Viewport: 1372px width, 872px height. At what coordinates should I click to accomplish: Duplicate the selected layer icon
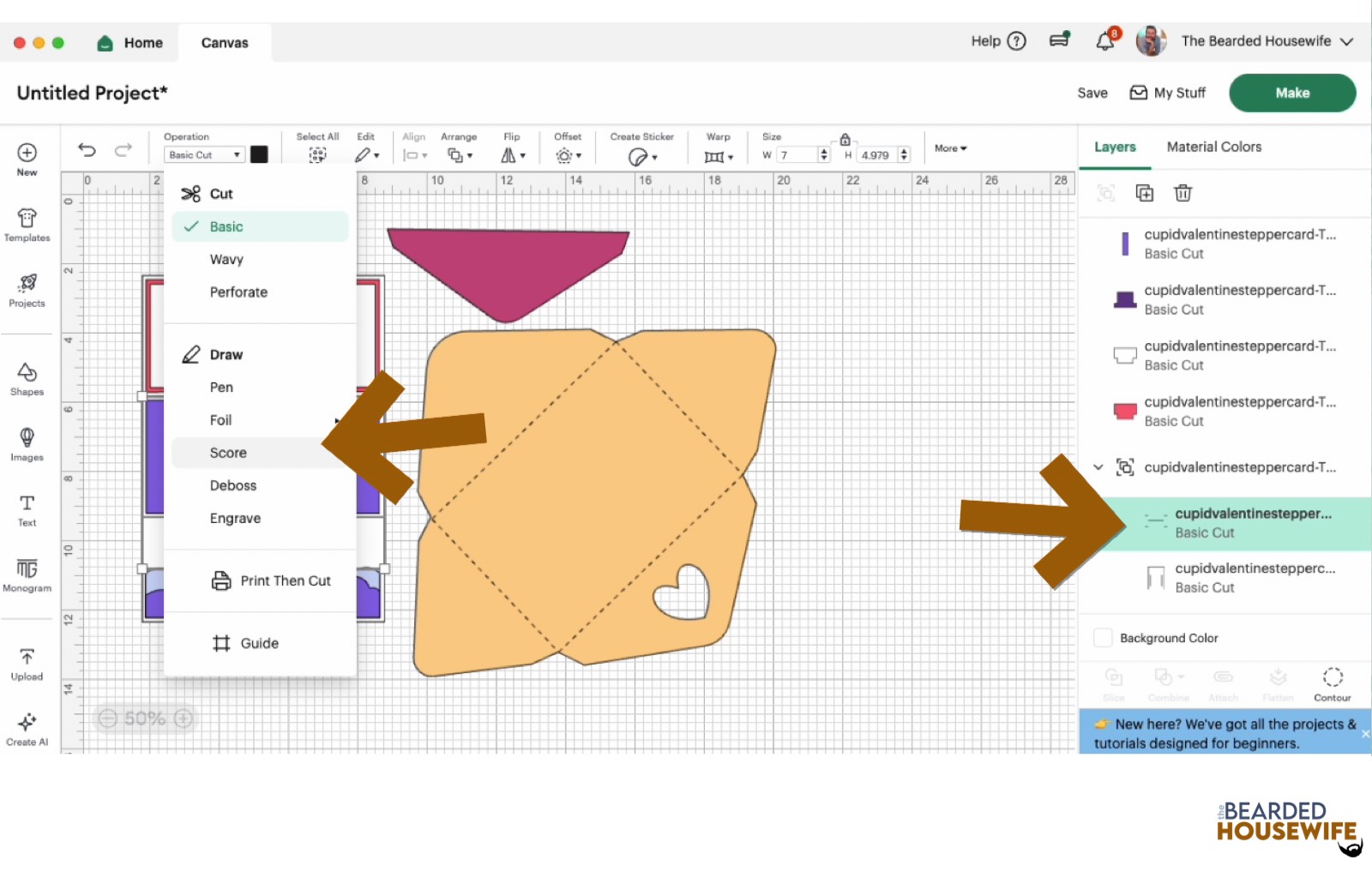point(1144,193)
